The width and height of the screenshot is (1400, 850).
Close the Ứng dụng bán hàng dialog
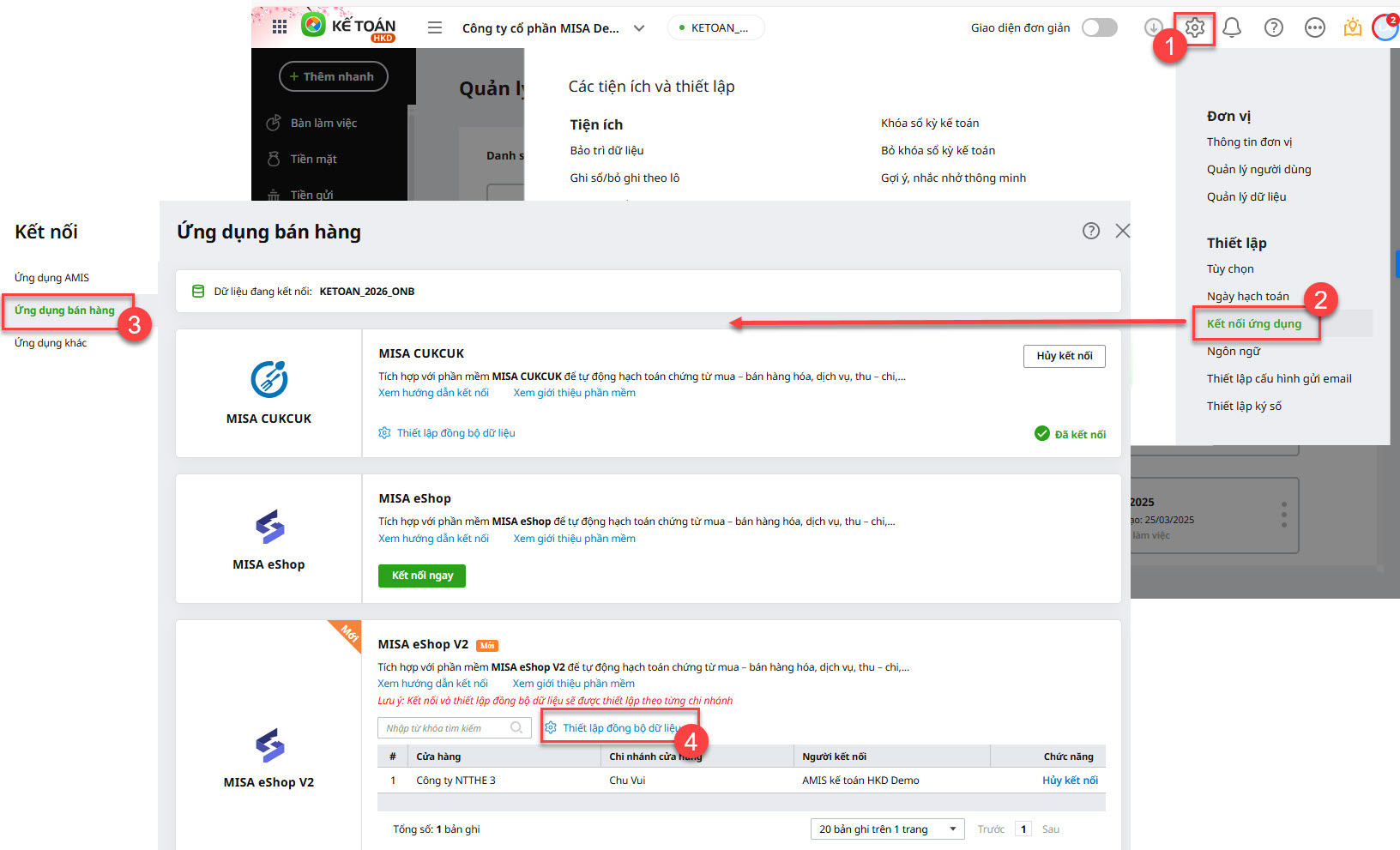(x=1122, y=231)
